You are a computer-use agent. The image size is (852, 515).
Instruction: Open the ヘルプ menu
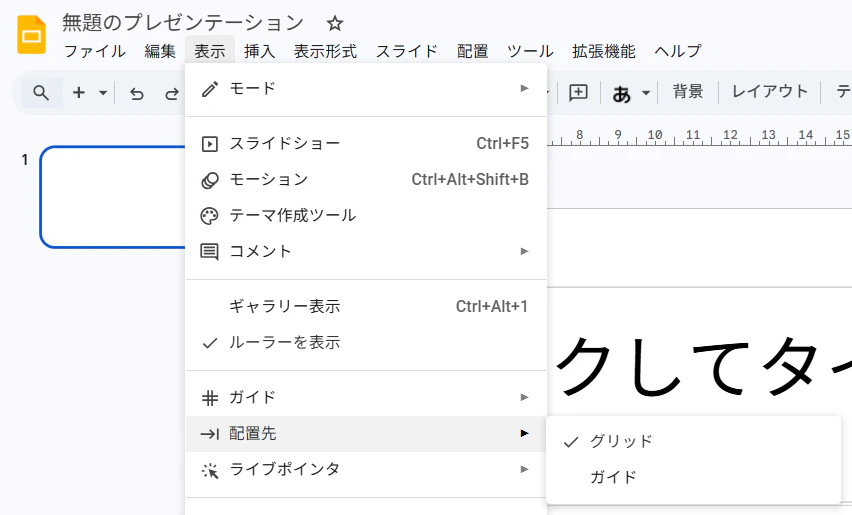678,51
